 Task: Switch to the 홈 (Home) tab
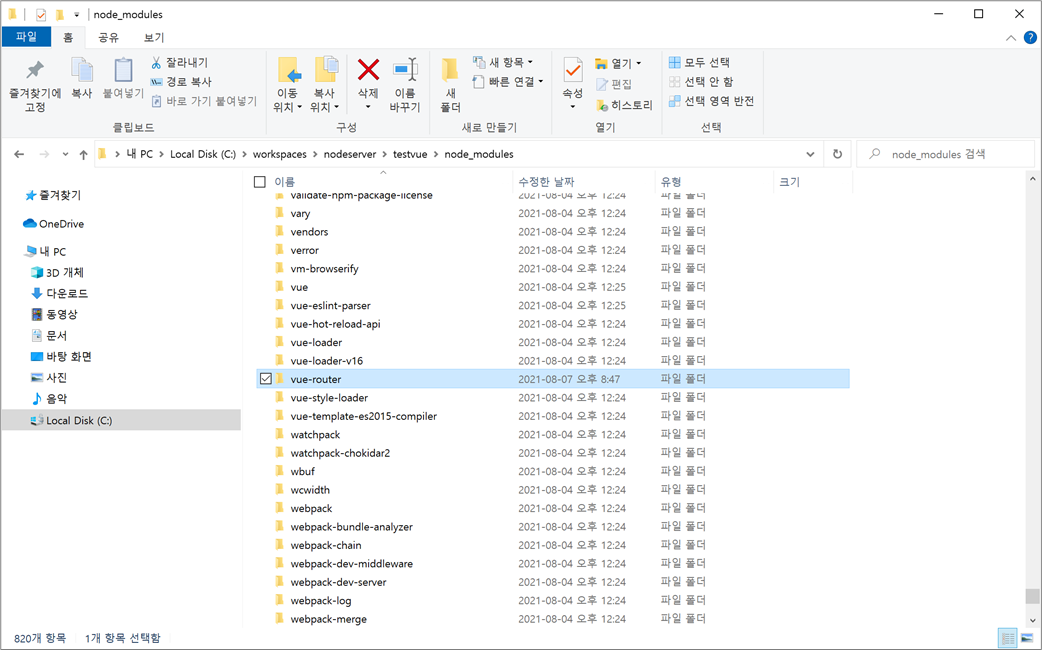[x=68, y=37]
